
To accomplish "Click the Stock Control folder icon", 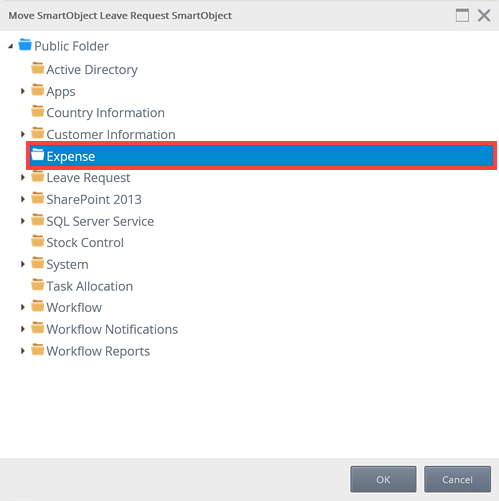I will click(x=37, y=241).
